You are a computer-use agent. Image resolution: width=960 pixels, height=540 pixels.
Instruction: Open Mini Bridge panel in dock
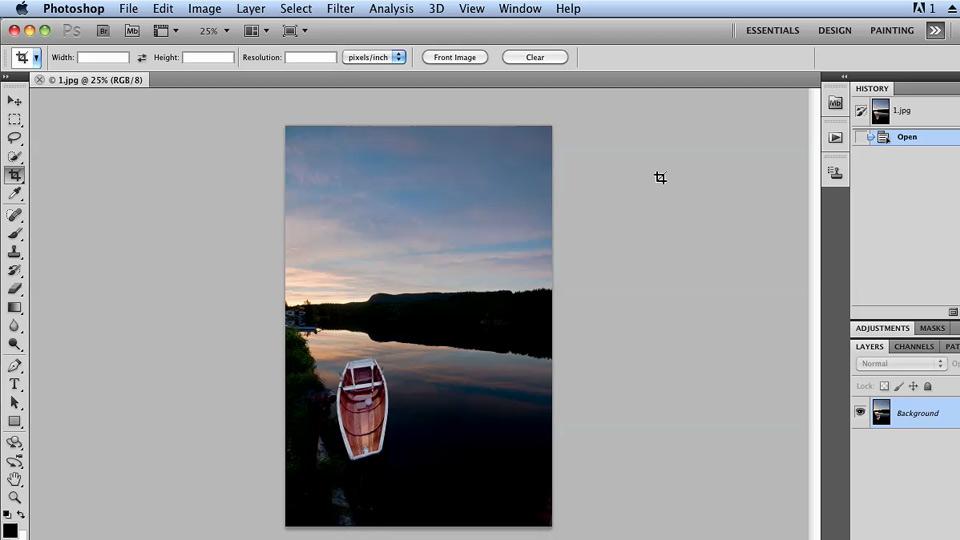[835, 103]
